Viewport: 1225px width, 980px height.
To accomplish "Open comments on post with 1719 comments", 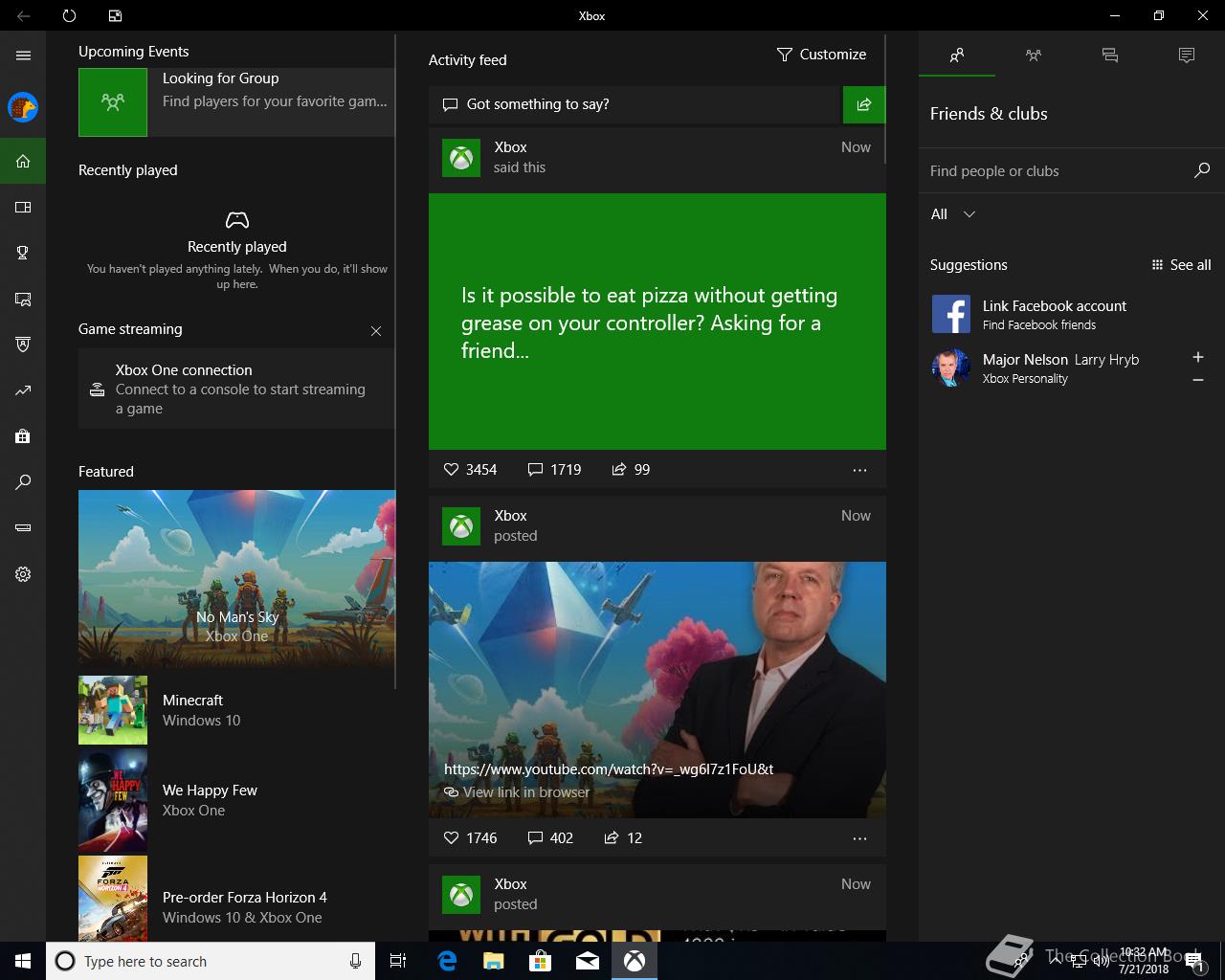I will 554,469.
